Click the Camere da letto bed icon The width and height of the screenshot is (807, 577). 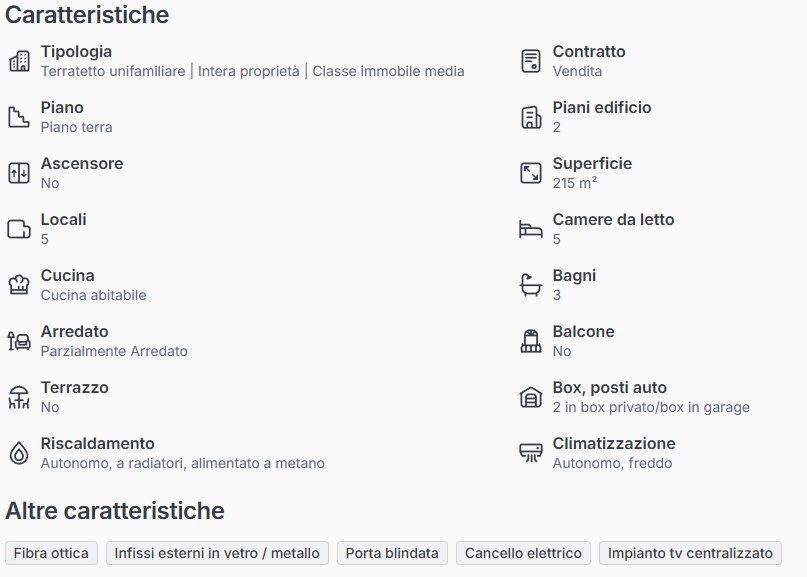point(531,229)
